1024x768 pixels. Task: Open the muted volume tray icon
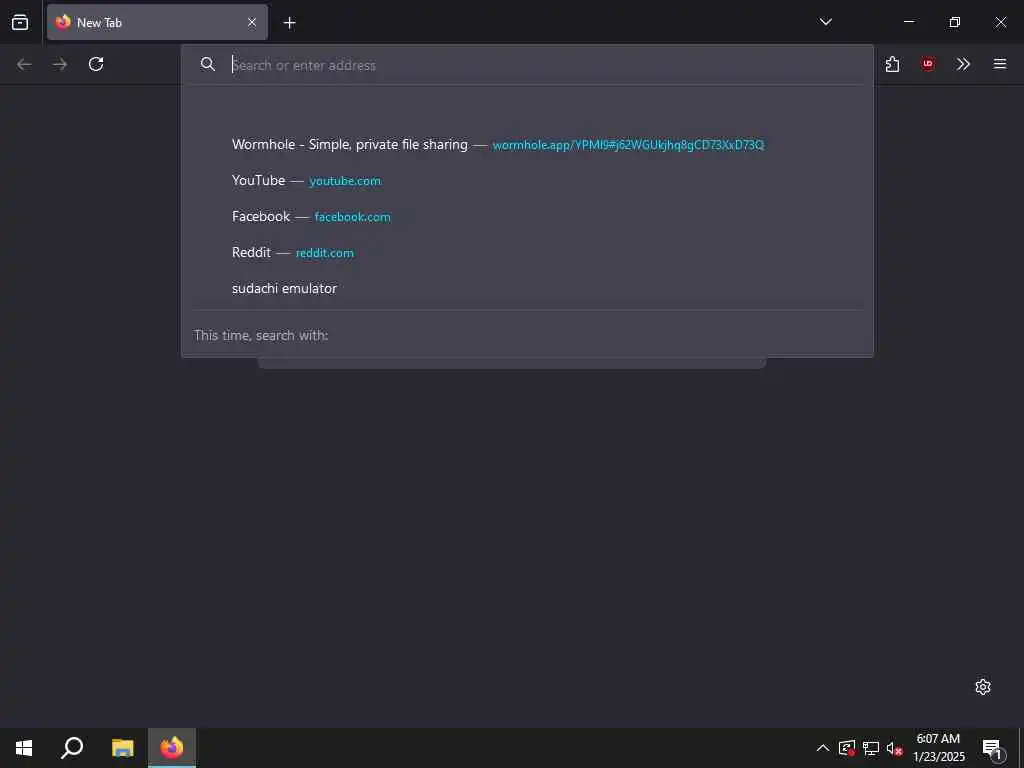pyautogui.click(x=894, y=748)
